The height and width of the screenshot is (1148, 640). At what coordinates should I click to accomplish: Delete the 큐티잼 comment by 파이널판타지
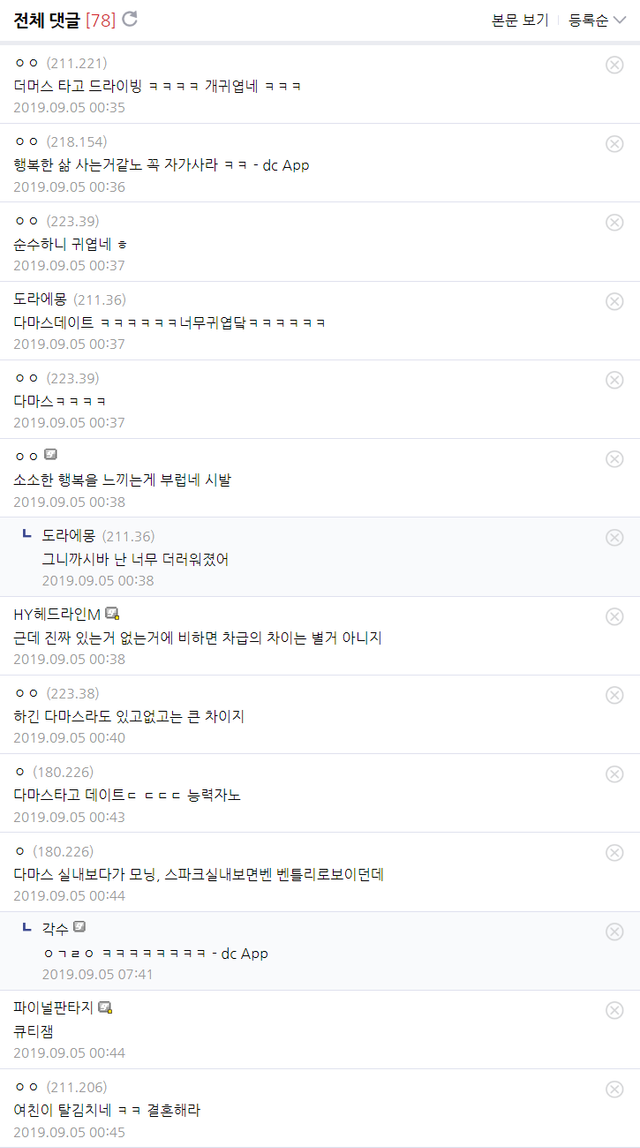coord(614,1010)
